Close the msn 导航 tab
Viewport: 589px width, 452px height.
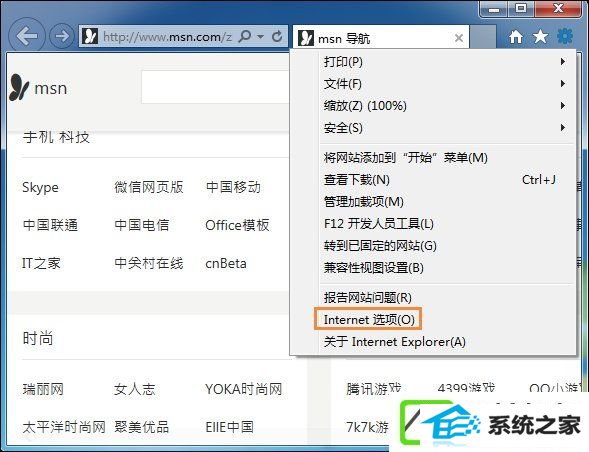point(459,38)
